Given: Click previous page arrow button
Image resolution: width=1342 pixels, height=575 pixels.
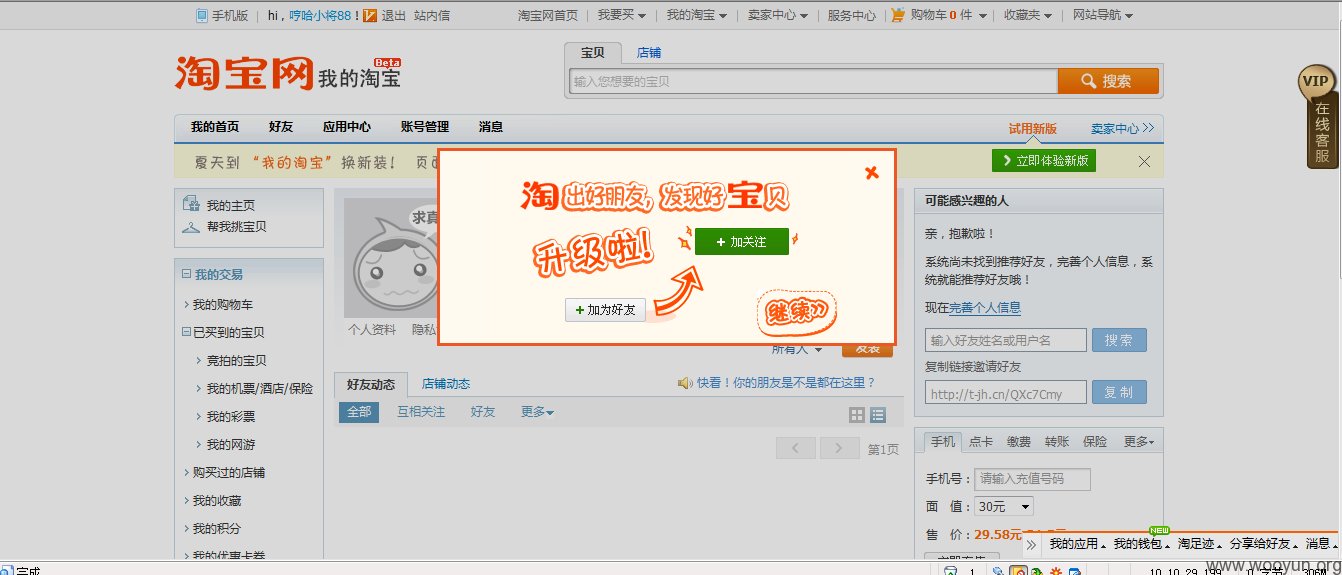Looking at the screenshot, I should [x=795, y=449].
